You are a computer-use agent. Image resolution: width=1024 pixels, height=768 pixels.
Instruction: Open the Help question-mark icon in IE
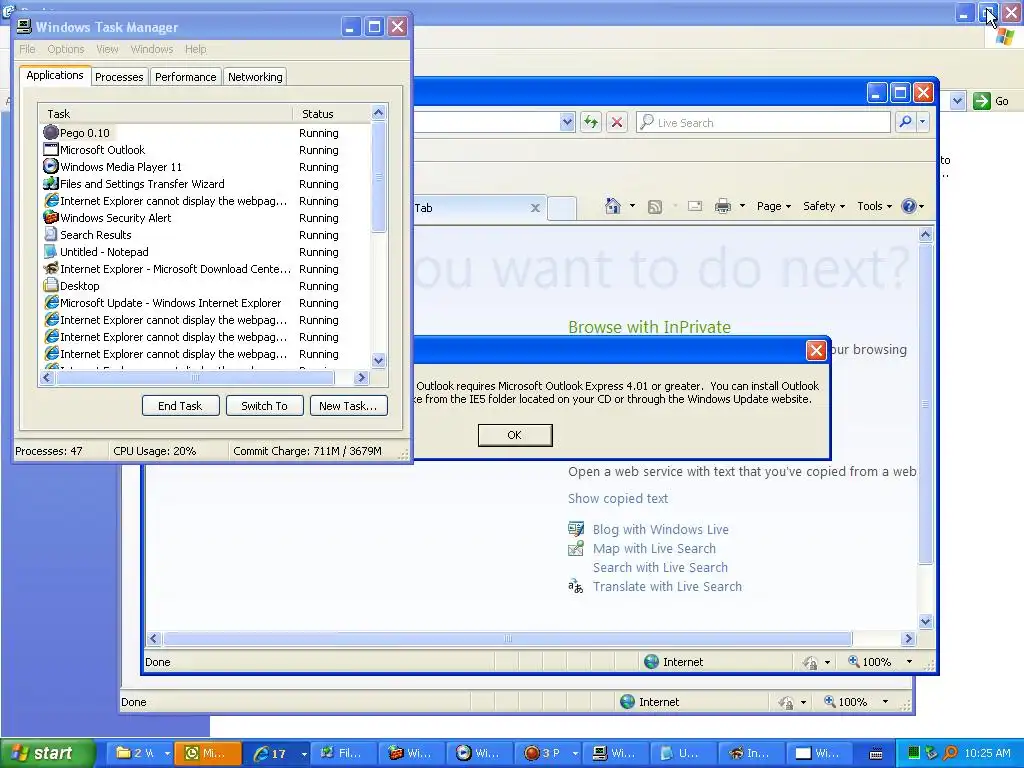click(x=908, y=206)
